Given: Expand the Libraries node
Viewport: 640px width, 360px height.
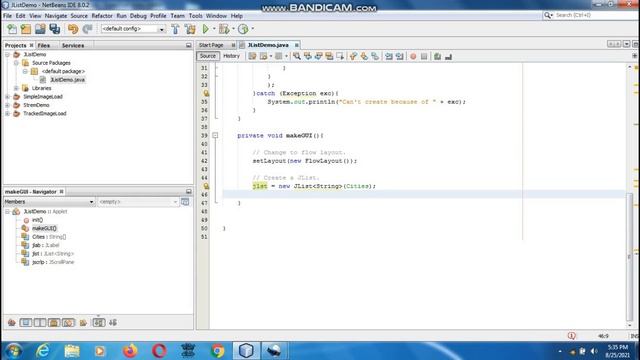Looking at the screenshot, I should [x=16, y=88].
